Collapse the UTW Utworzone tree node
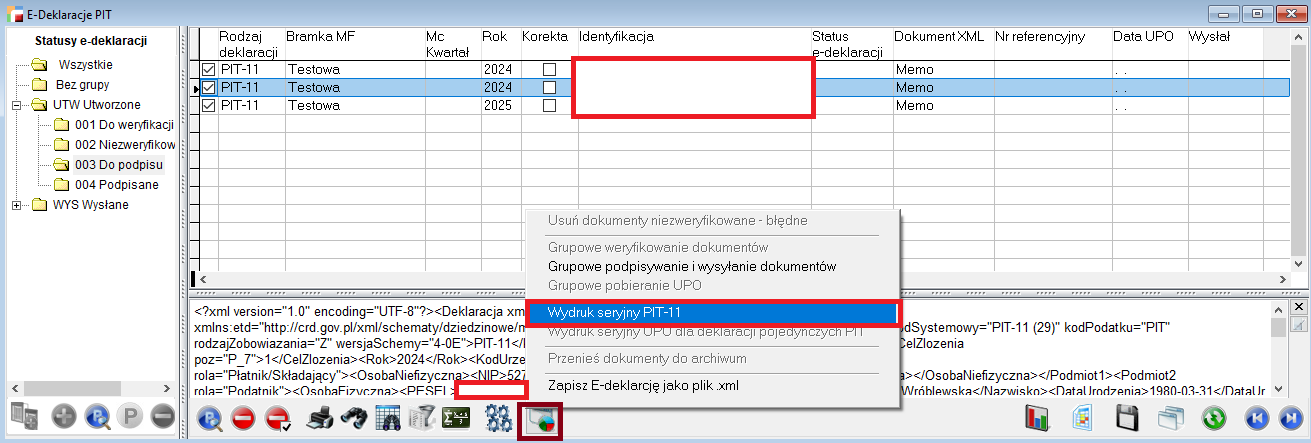The height and width of the screenshot is (443, 1311). click(x=17, y=105)
